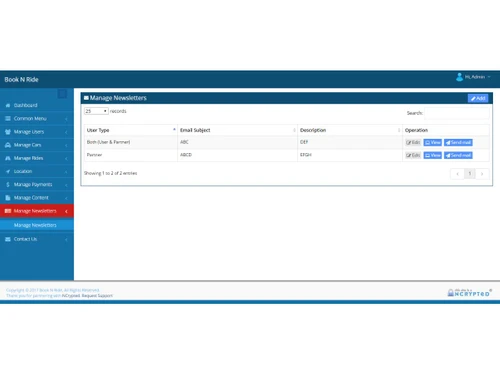The width and height of the screenshot is (500, 375).
Task: Click the Common Menu list icon
Action: [8, 119]
